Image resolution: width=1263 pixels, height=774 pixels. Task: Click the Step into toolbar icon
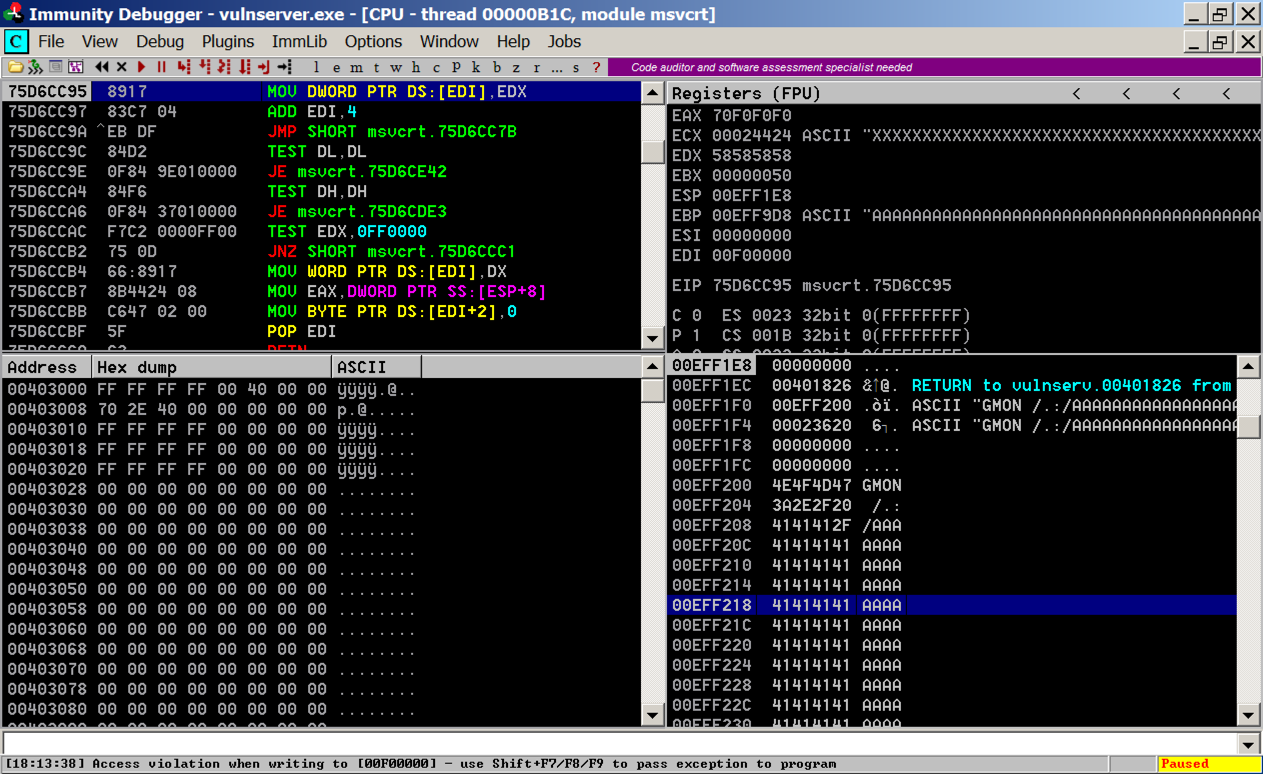(x=183, y=67)
